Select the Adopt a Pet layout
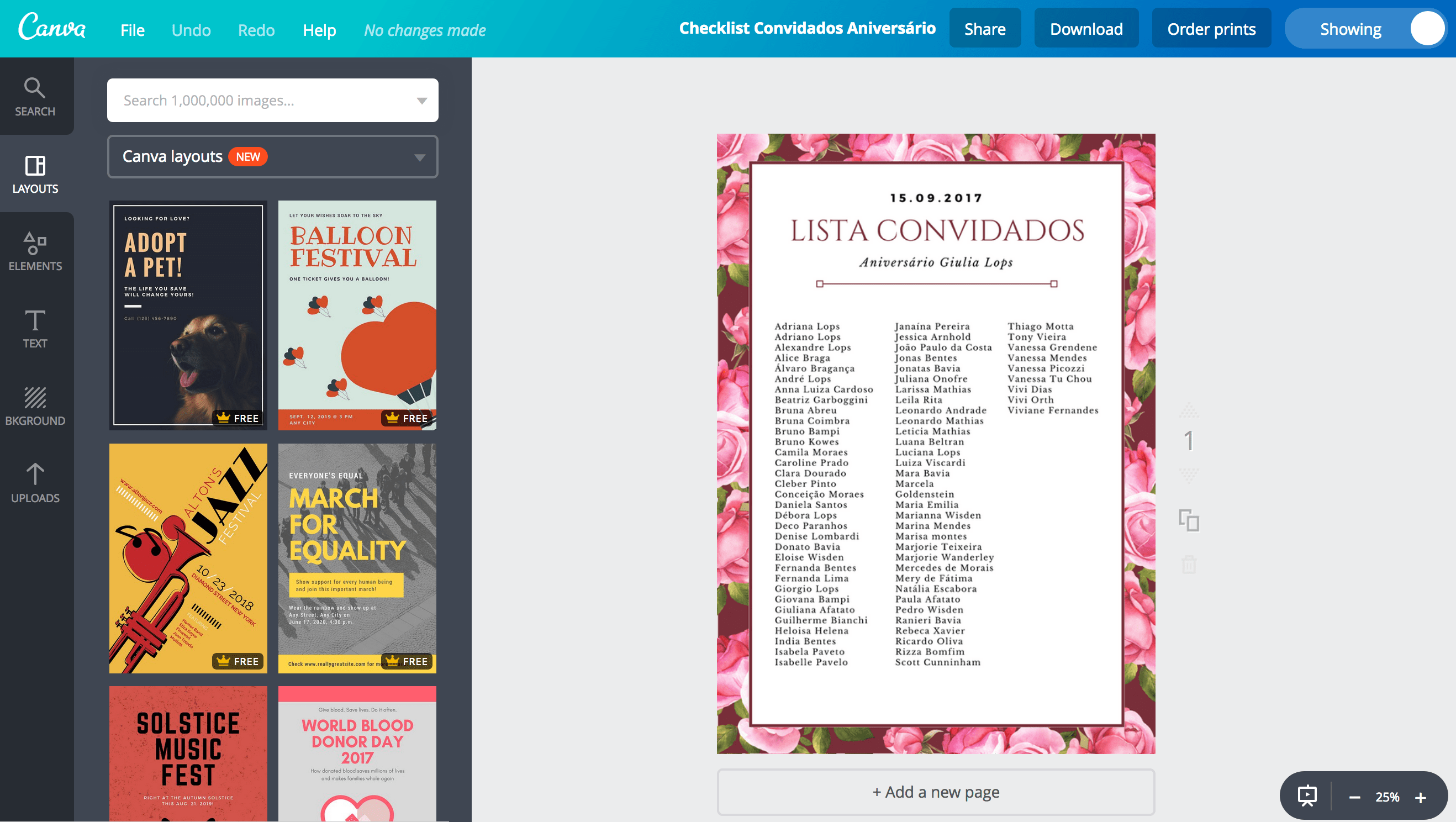Viewport: 1456px width, 822px height. (188, 315)
